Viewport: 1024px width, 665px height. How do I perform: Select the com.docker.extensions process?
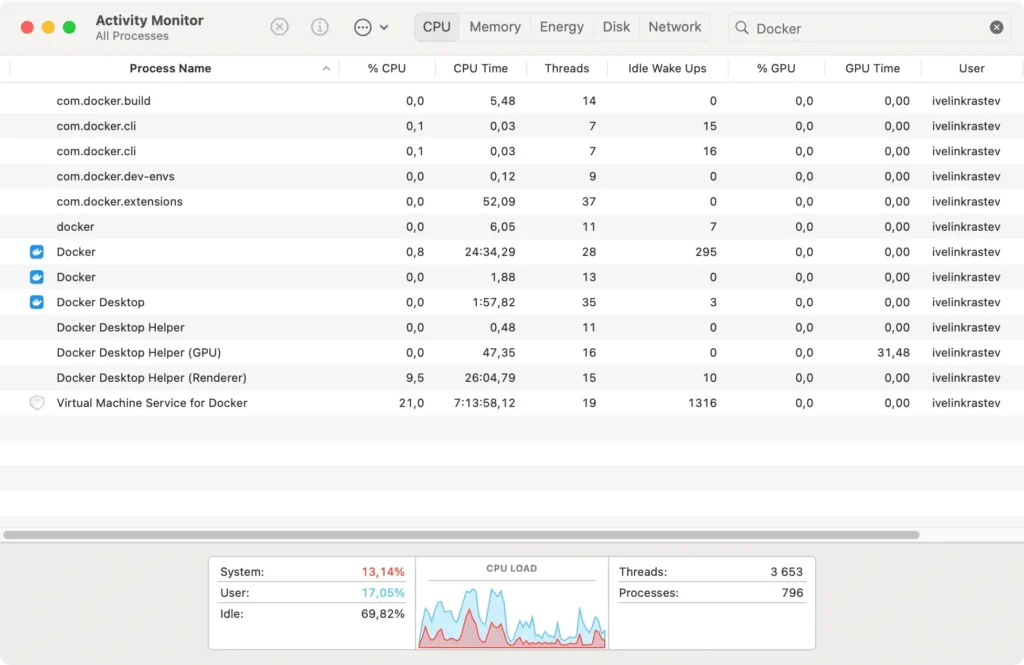[x=512, y=201]
